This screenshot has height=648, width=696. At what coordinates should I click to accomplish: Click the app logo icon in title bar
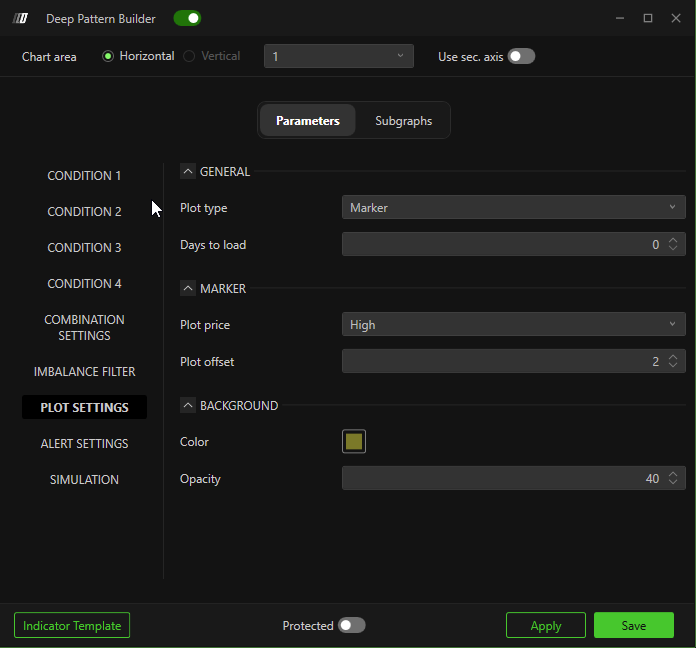(x=20, y=18)
